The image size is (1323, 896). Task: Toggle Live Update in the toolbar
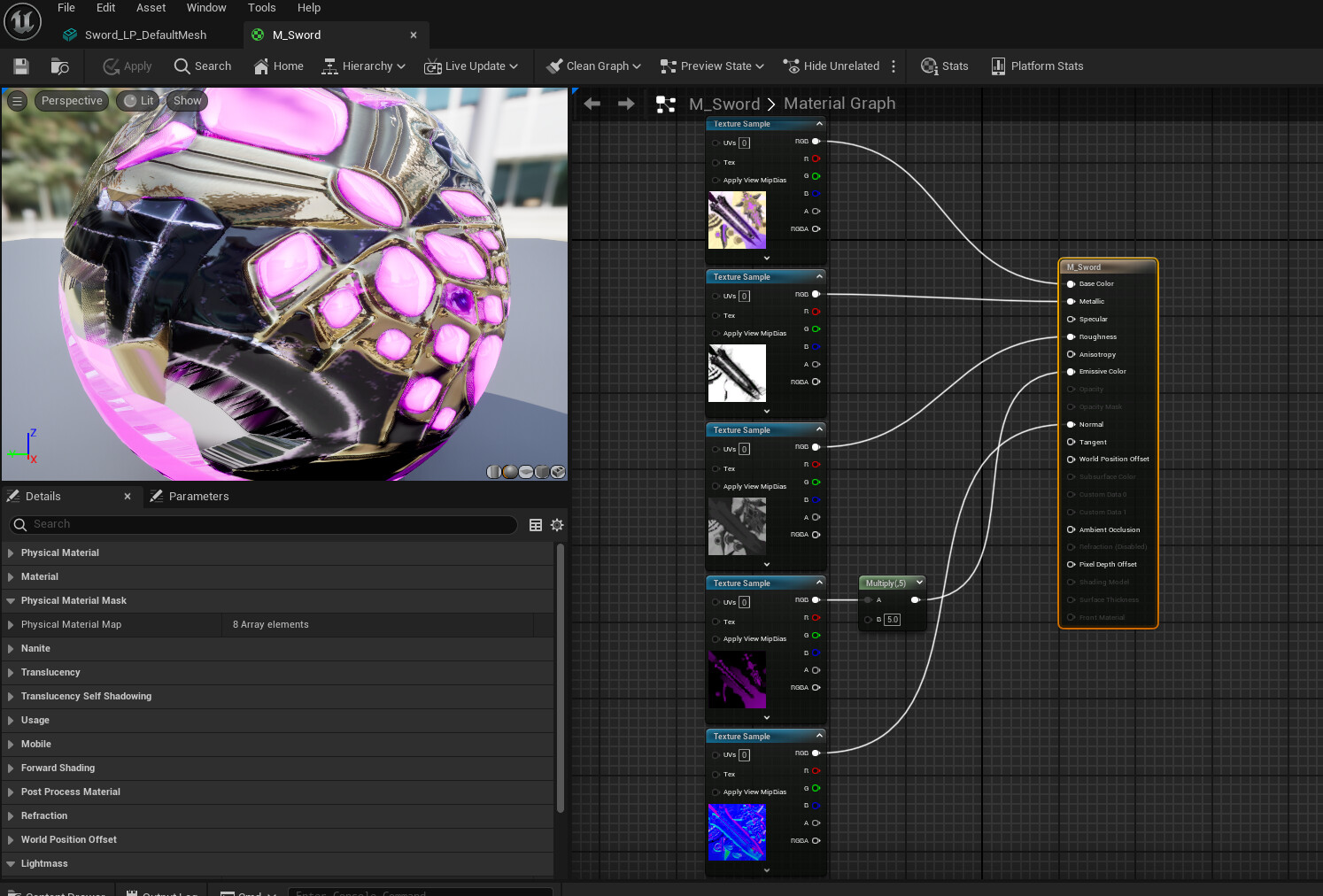[471, 66]
